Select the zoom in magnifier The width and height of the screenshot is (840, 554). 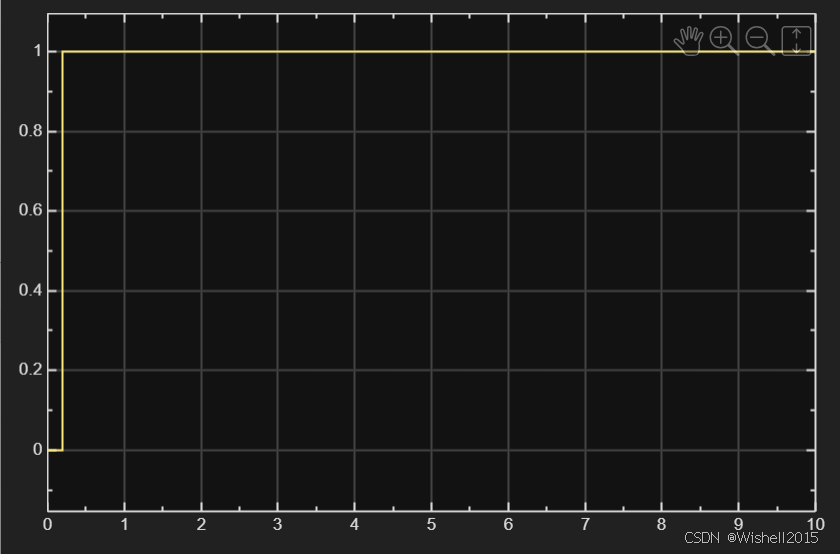coord(724,41)
